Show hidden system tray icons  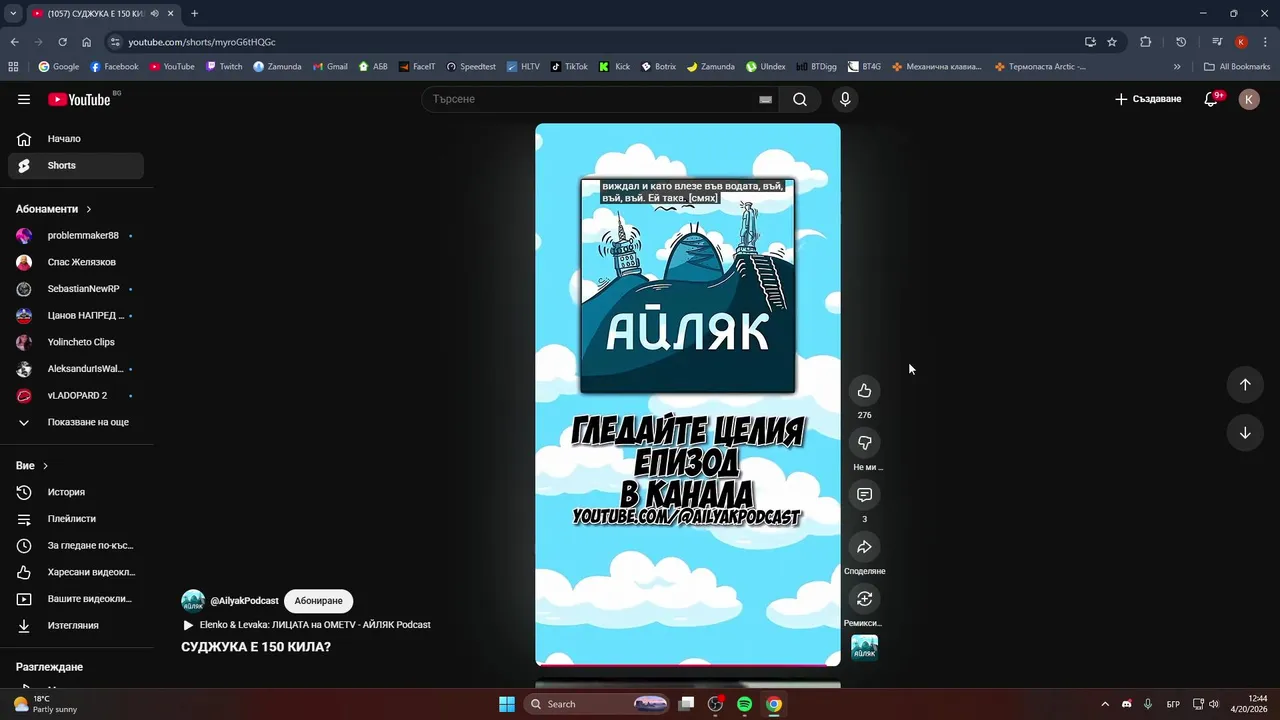coord(1104,704)
